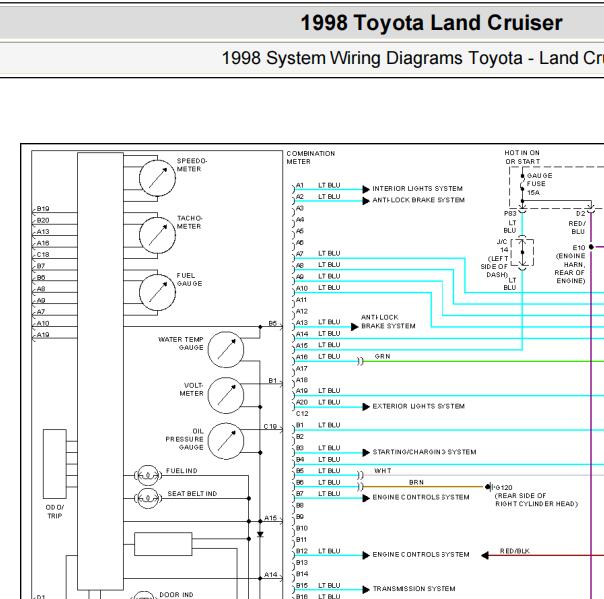
Task: Click the A19 pin label on the left side
Action: click(x=43, y=335)
